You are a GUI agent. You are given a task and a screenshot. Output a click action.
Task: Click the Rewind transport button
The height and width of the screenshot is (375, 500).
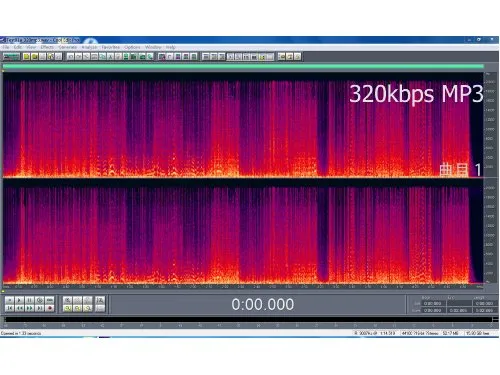[x=20, y=308]
